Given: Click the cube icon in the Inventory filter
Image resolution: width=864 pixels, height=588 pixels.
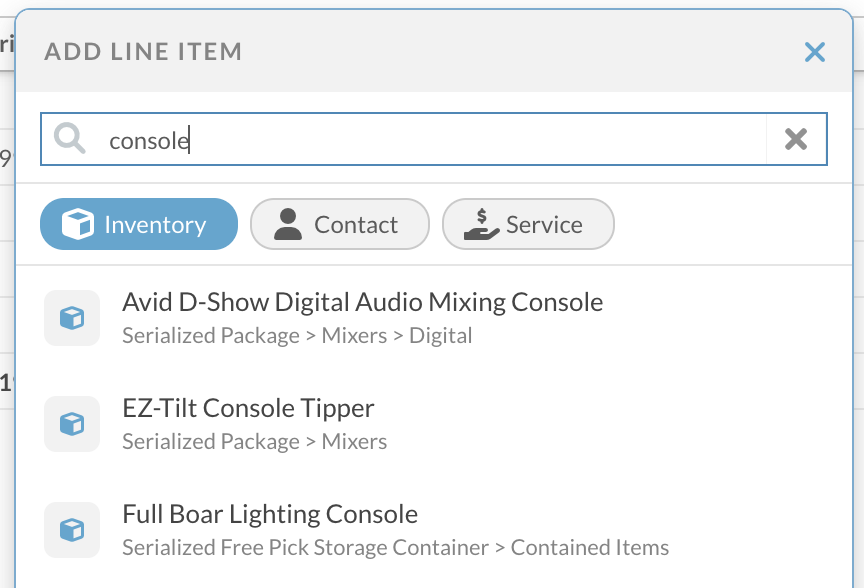Looking at the screenshot, I should click(x=77, y=225).
